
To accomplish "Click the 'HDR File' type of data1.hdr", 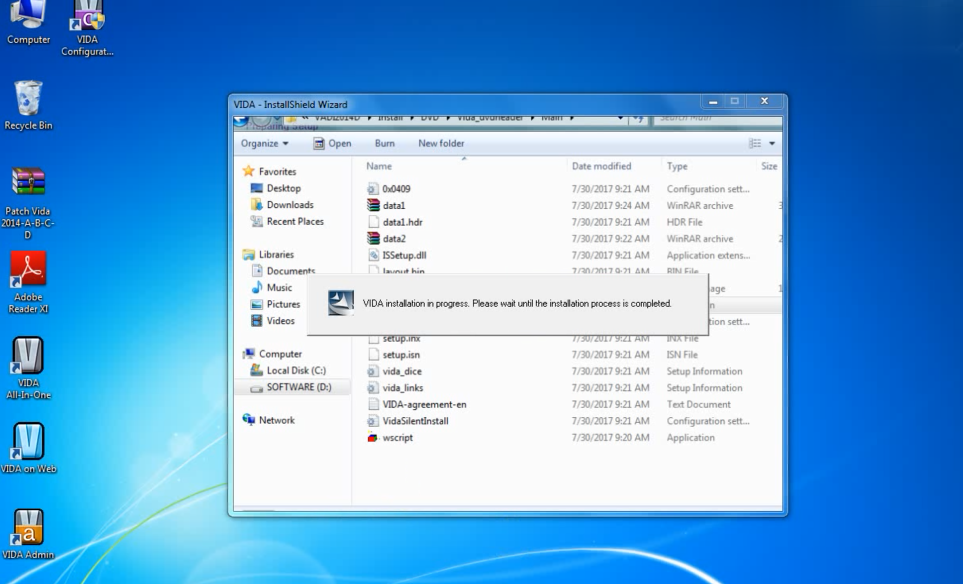I will [x=685, y=222].
